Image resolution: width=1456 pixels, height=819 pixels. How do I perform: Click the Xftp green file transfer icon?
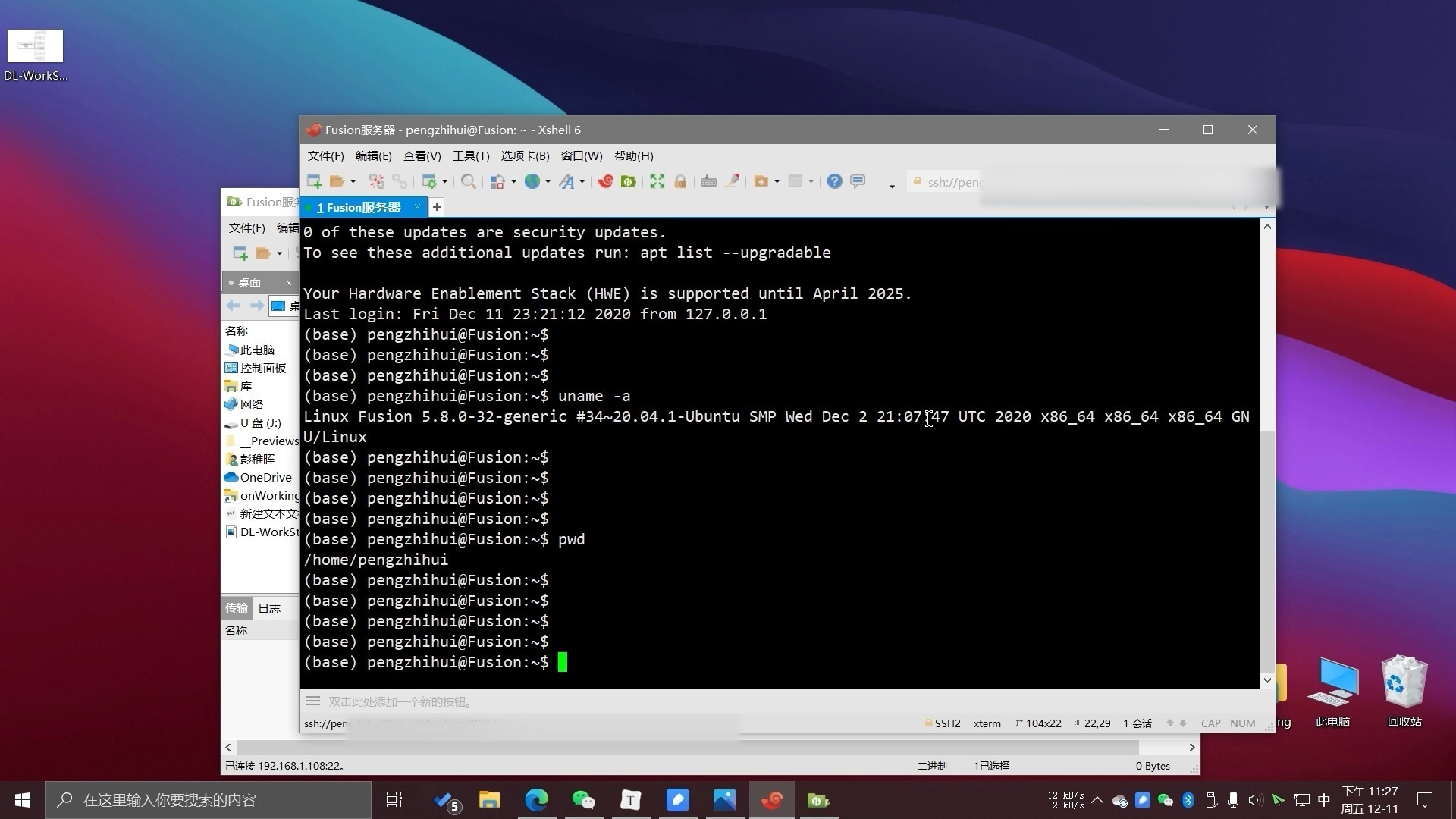[628, 181]
